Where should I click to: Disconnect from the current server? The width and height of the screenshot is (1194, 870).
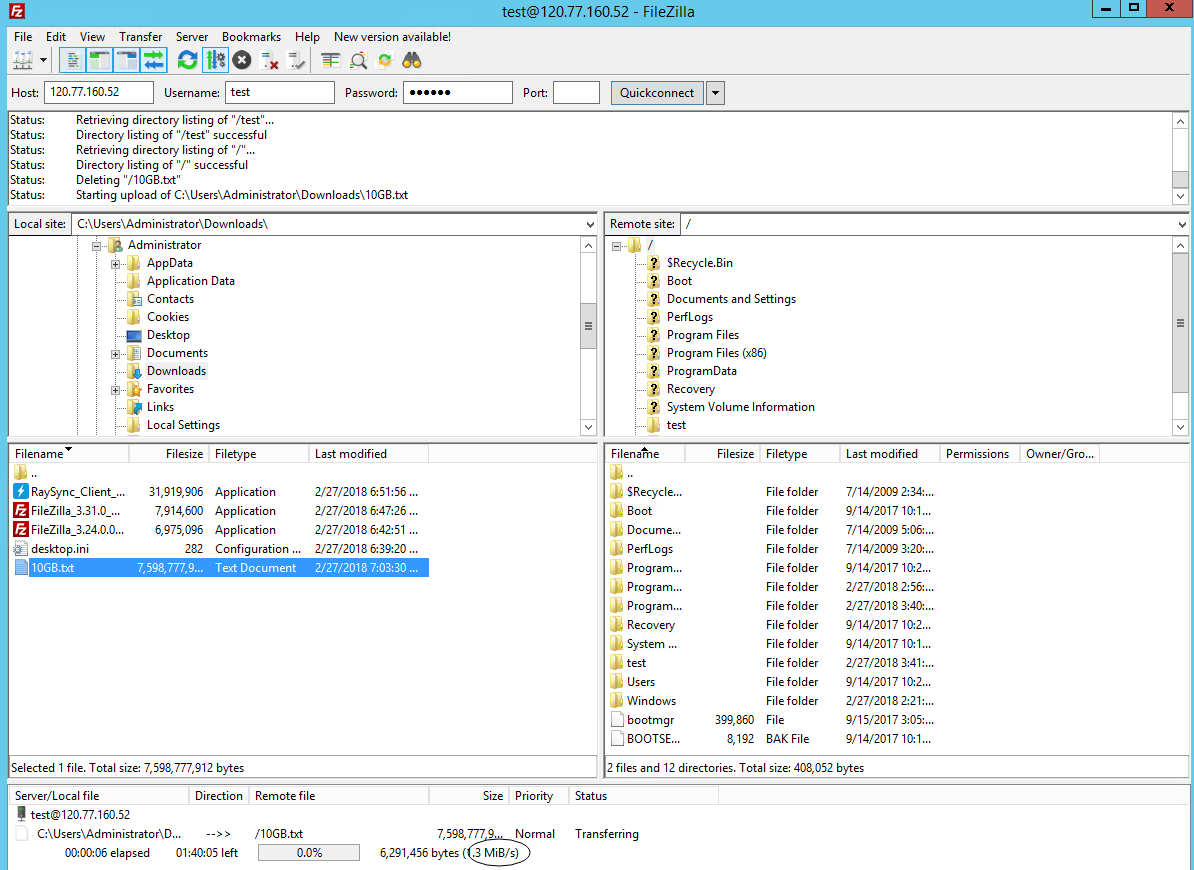pyautogui.click(x=269, y=60)
